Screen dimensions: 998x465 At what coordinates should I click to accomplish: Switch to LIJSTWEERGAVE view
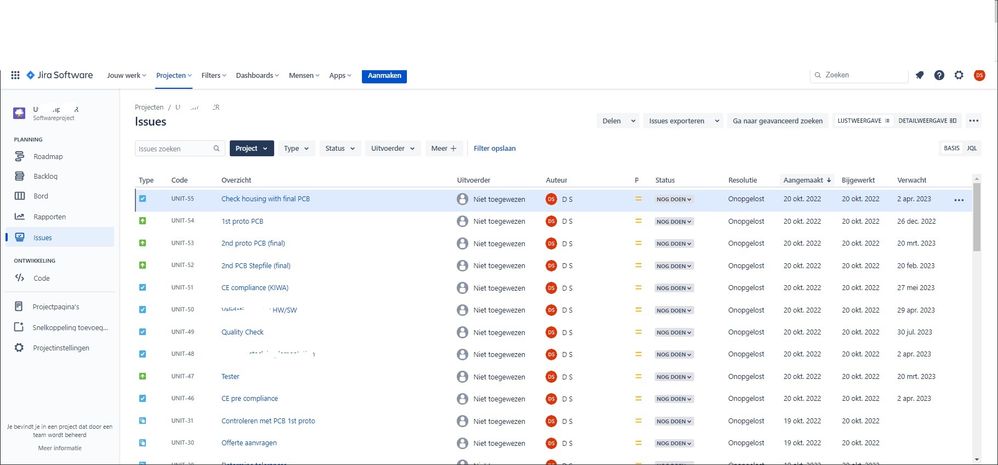click(x=864, y=121)
